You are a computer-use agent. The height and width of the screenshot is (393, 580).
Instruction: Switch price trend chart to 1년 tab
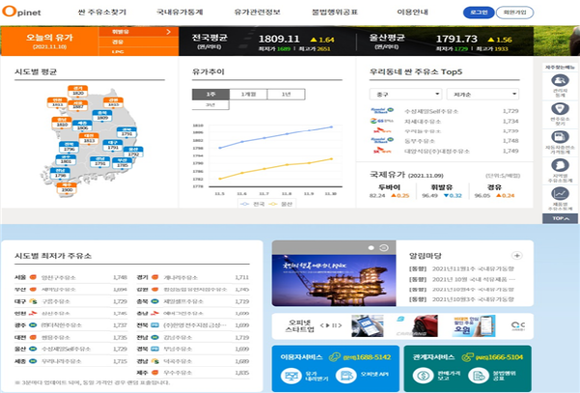coord(286,94)
